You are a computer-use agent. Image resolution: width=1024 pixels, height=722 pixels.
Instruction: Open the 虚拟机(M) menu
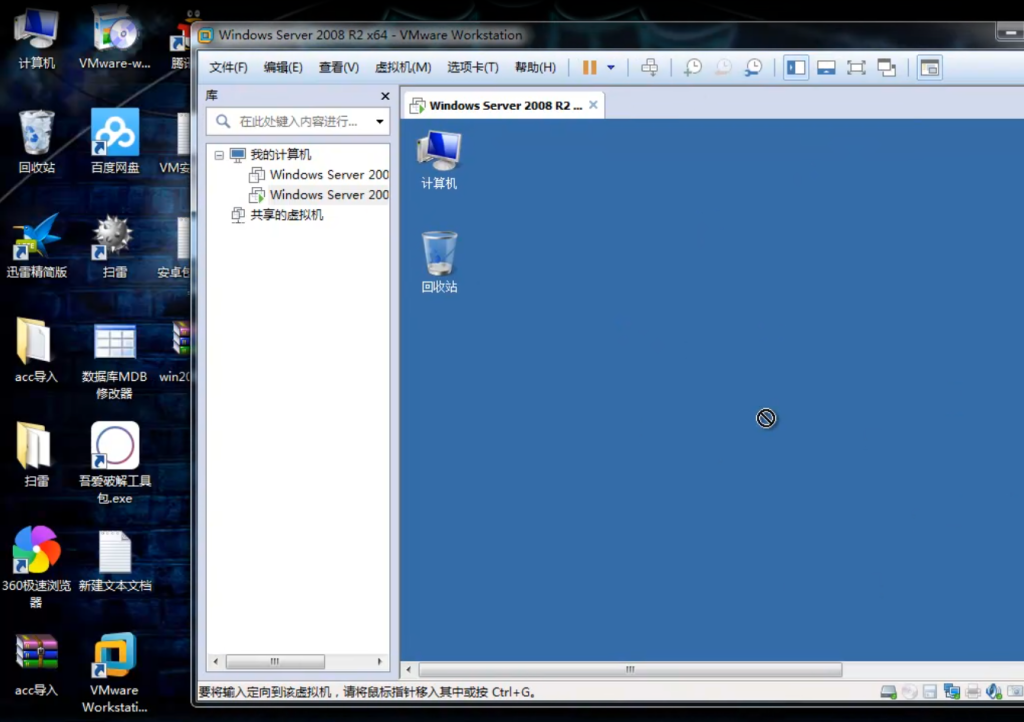point(403,67)
